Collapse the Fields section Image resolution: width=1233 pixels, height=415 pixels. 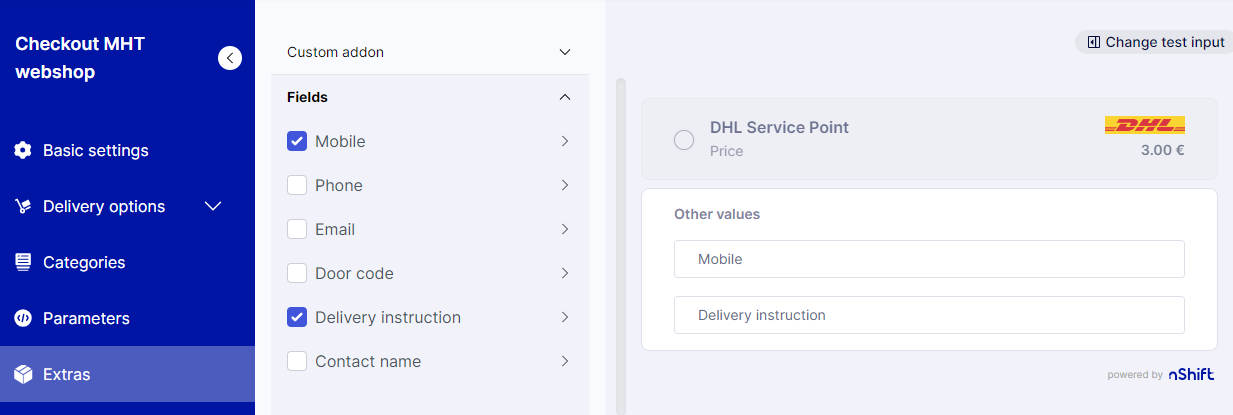(565, 97)
